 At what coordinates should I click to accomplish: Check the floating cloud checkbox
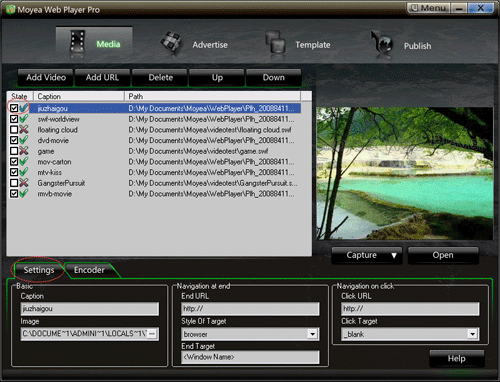click(x=14, y=129)
